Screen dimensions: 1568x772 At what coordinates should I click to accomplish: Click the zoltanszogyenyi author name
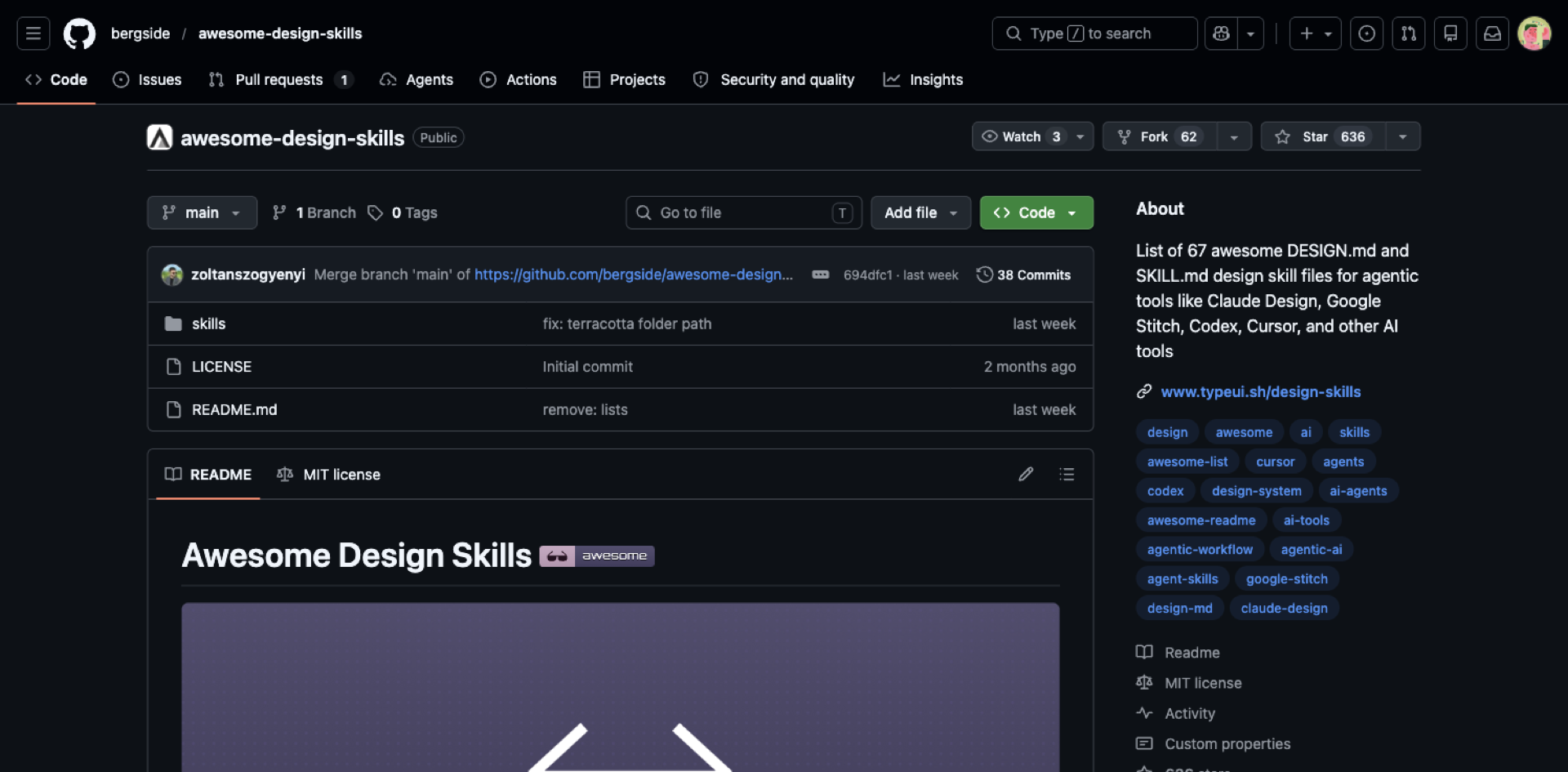pyautogui.click(x=248, y=274)
